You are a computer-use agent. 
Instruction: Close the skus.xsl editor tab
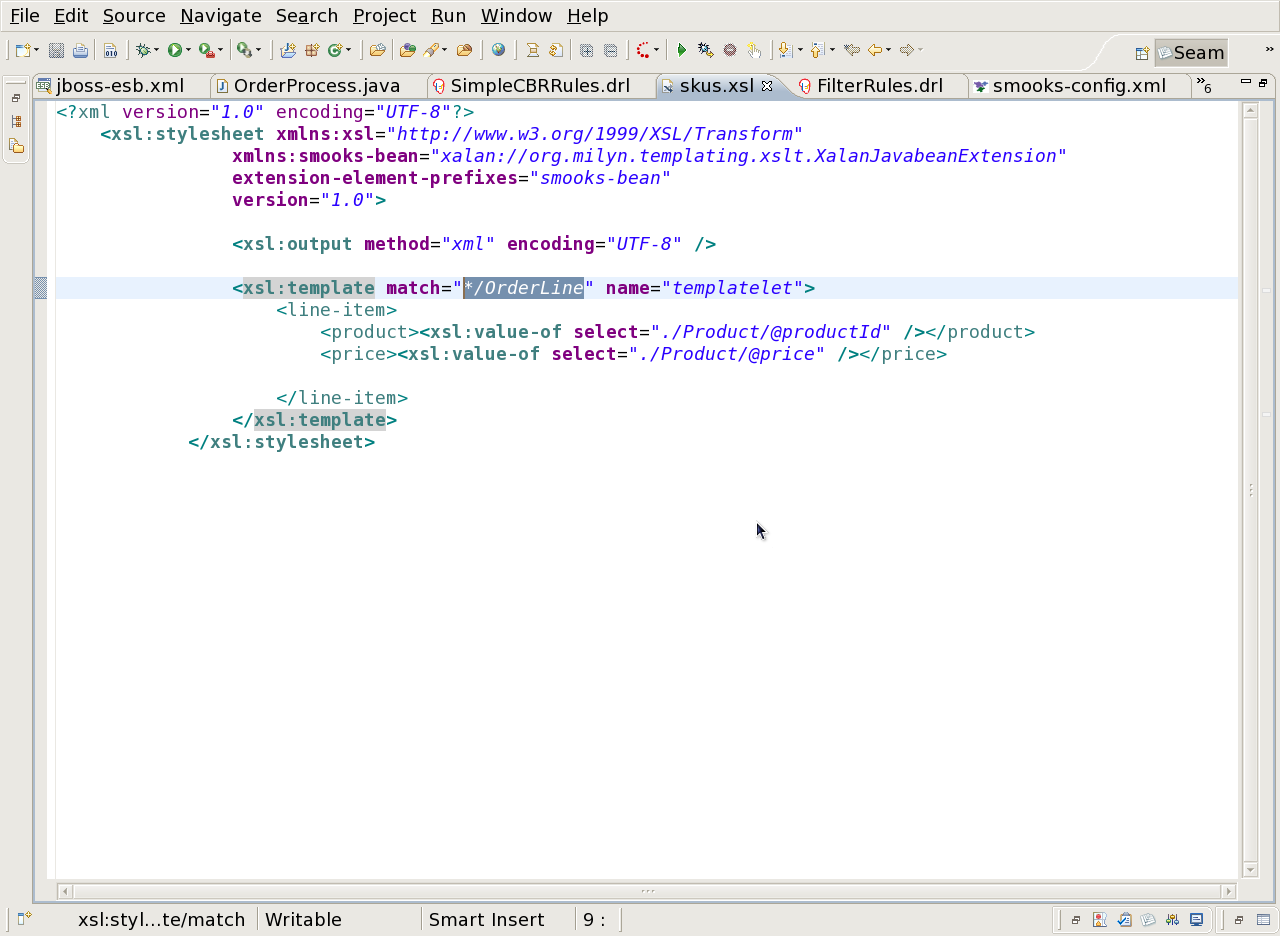pyautogui.click(x=767, y=86)
